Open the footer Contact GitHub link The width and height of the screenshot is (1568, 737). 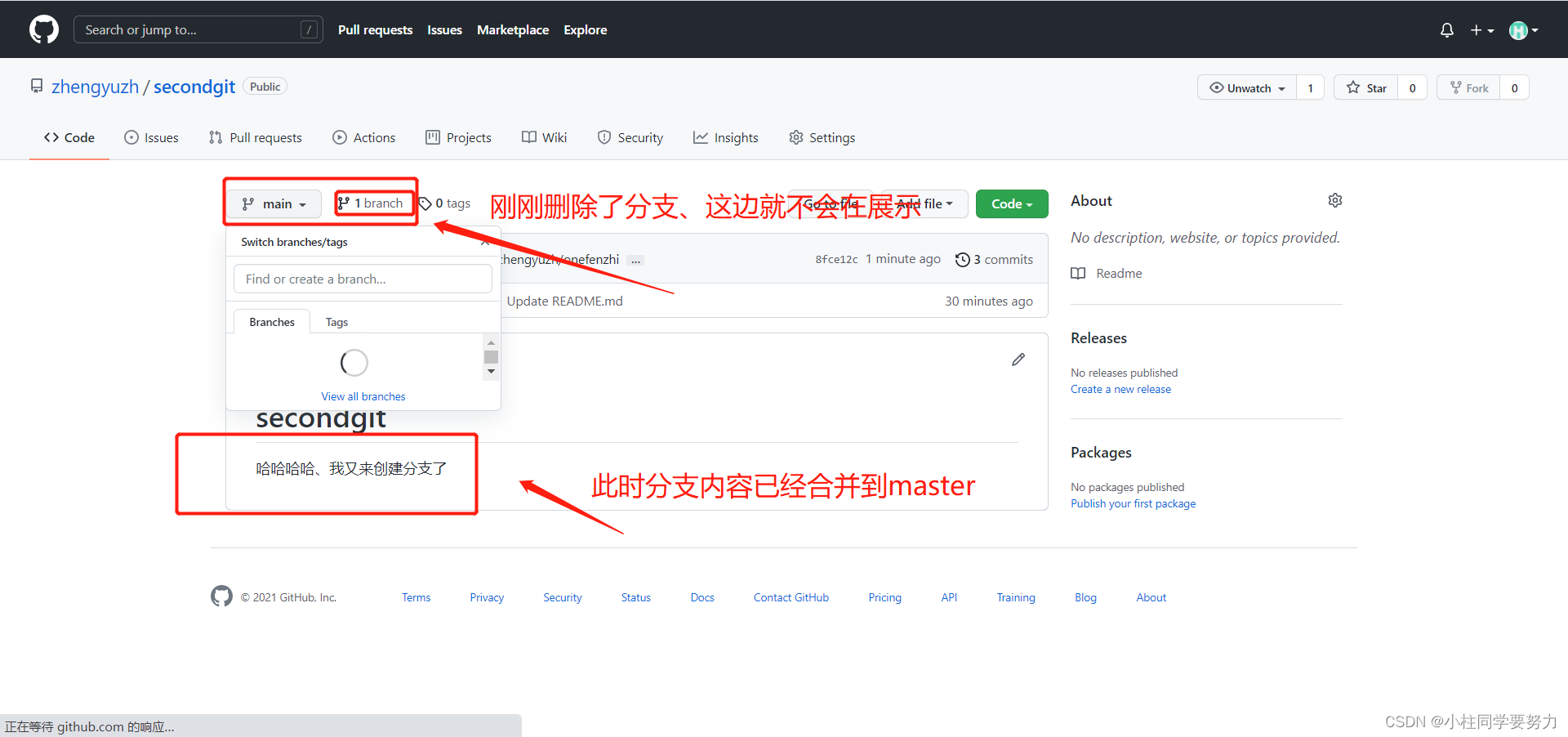791,597
